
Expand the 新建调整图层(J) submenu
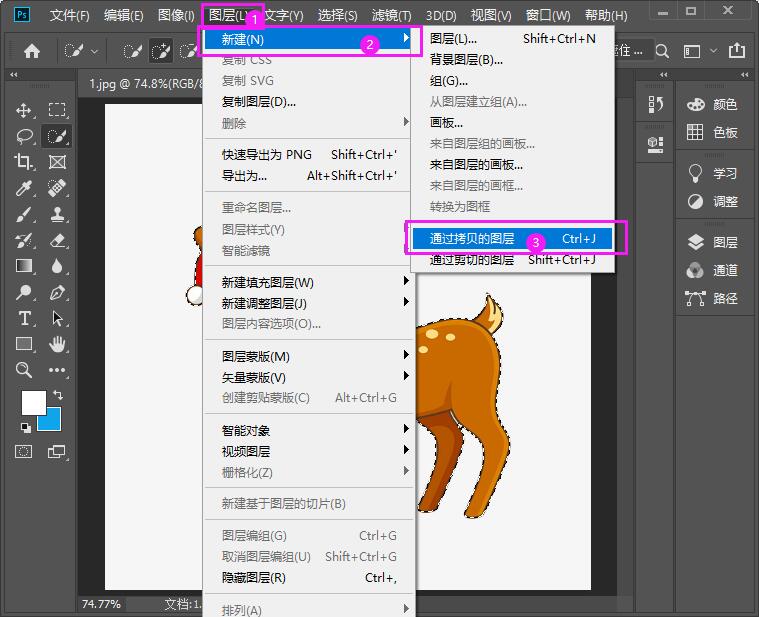[309, 303]
